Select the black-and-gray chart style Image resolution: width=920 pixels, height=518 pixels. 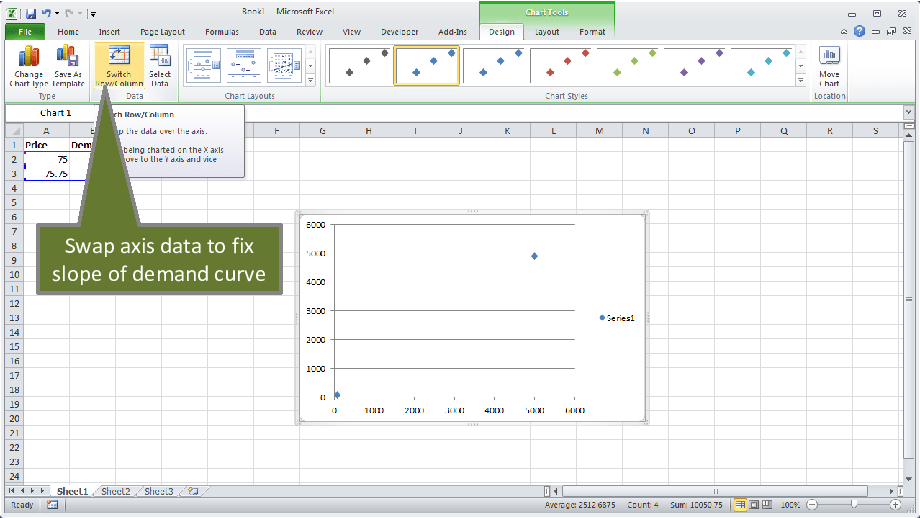click(360, 65)
